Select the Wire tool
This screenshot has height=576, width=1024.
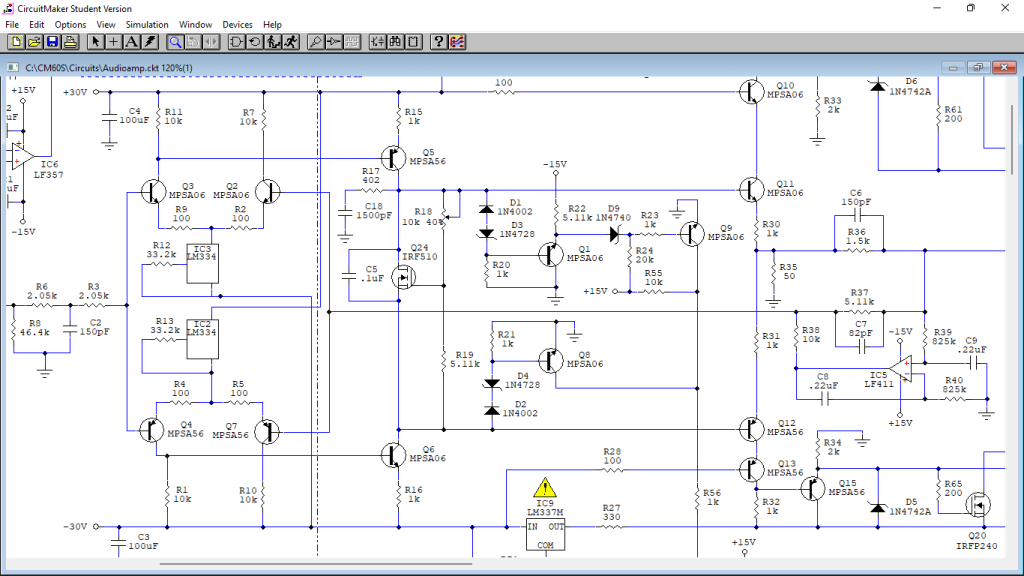click(113, 42)
